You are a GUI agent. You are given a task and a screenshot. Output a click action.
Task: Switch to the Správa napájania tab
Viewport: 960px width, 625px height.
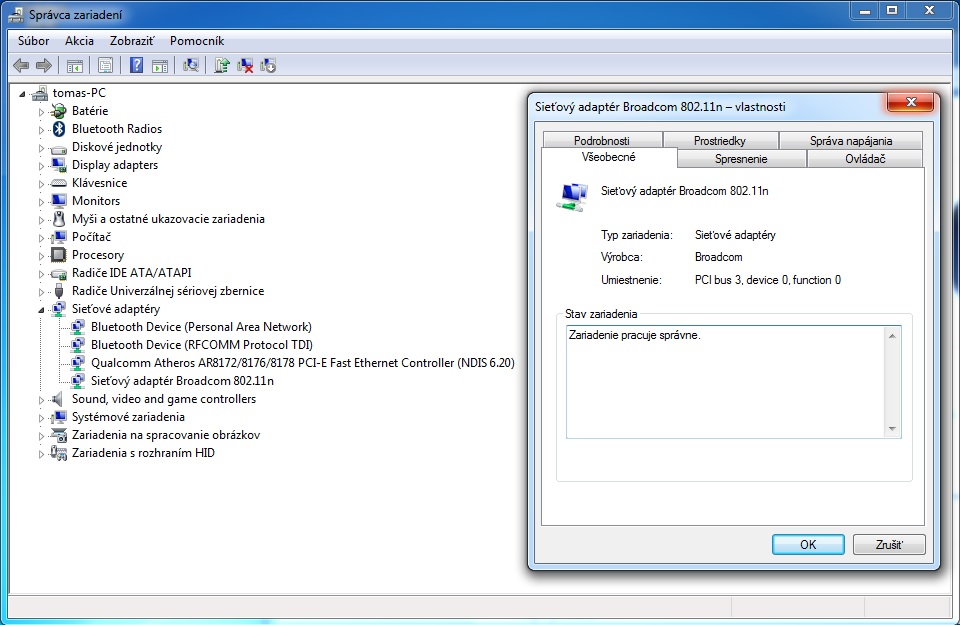(x=851, y=140)
